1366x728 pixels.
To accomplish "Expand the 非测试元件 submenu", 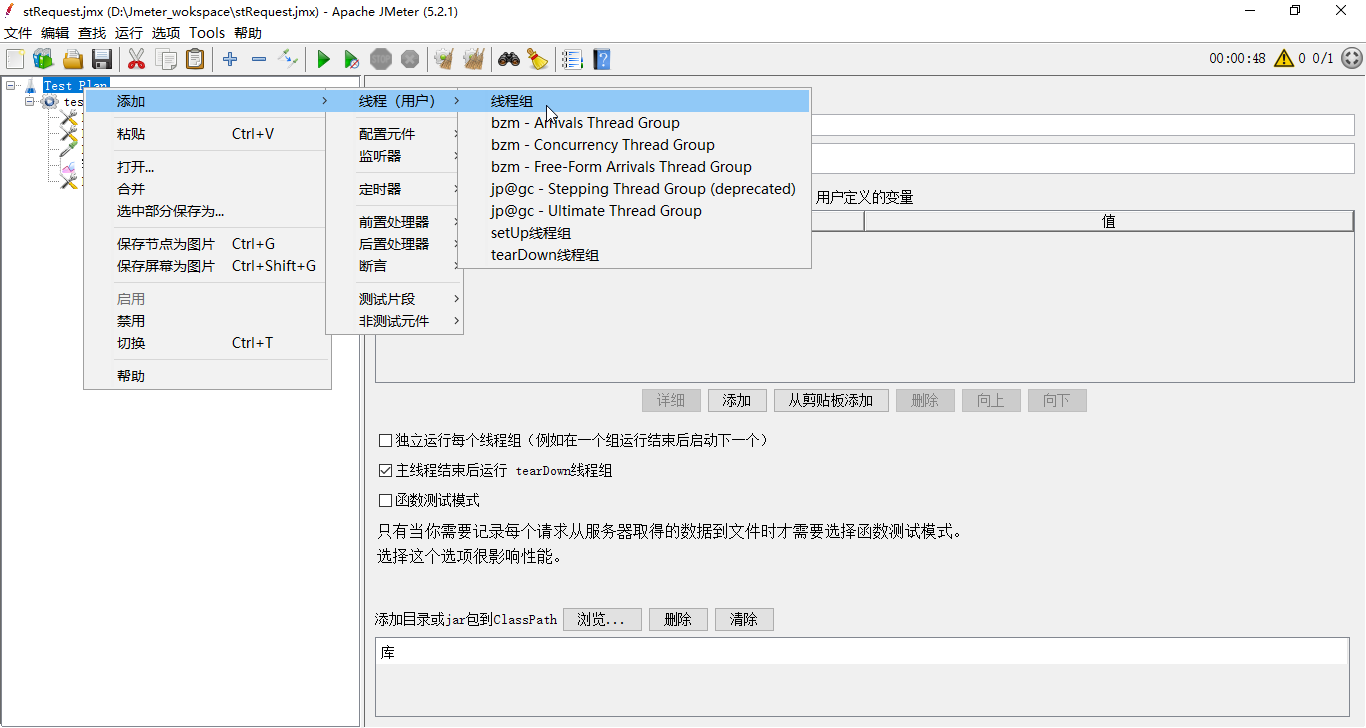I will 394,321.
